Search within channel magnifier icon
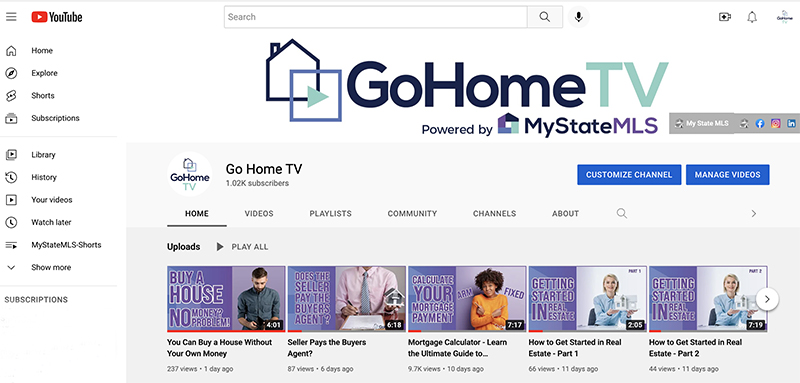Viewport: 800px width, 383px height. 621,213
